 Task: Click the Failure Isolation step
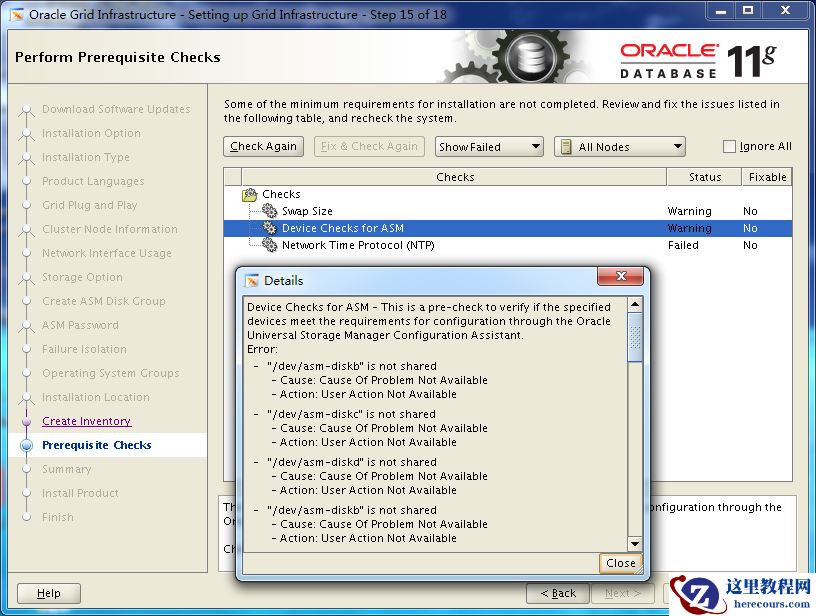pyautogui.click(x=84, y=349)
